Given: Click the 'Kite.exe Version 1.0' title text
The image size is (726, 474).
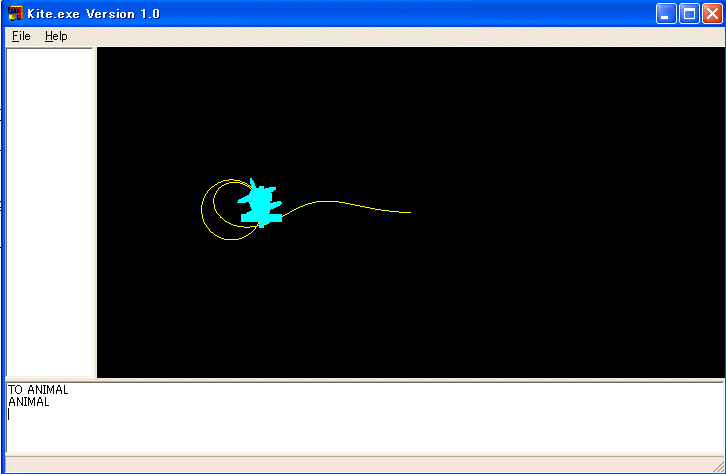Looking at the screenshot, I should pyautogui.click(x=93, y=14).
